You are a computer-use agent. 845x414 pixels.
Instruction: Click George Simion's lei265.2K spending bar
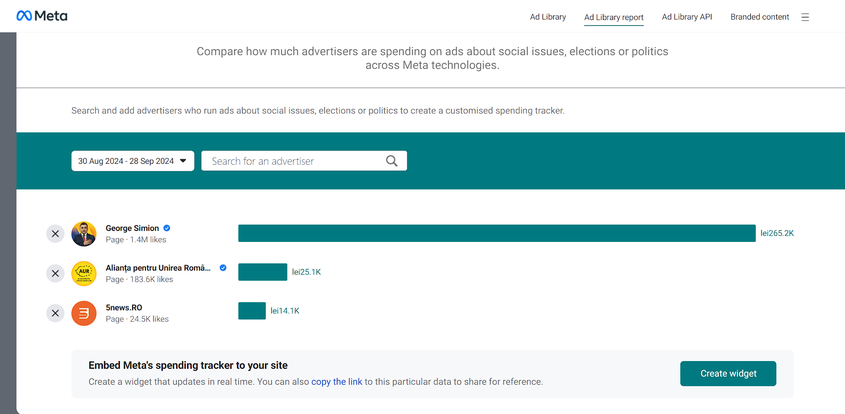click(x=496, y=233)
